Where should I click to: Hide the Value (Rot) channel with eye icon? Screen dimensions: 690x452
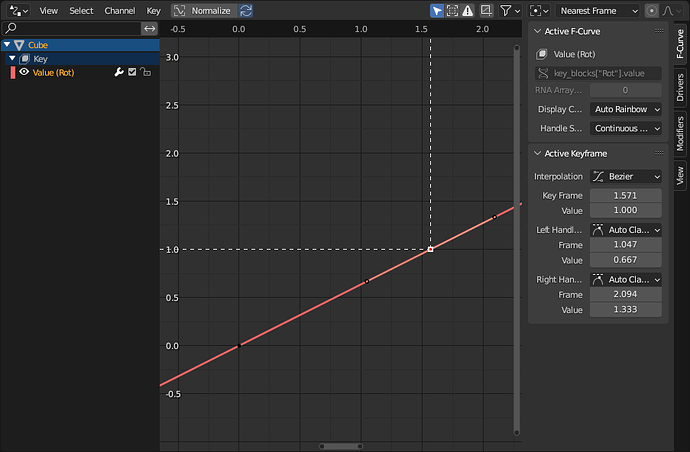pyautogui.click(x=24, y=72)
